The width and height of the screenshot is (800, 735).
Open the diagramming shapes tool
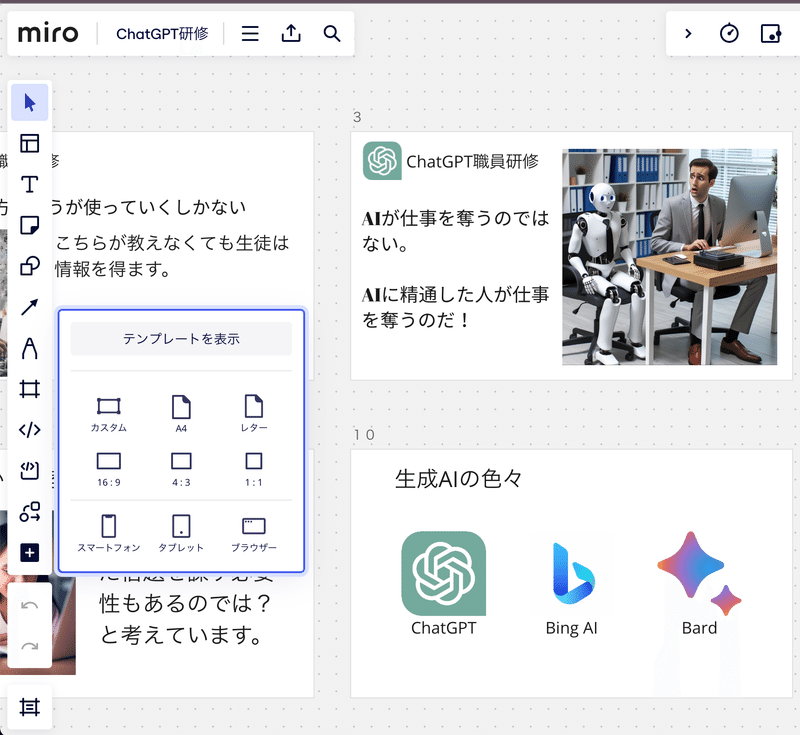[x=30, y=512]
